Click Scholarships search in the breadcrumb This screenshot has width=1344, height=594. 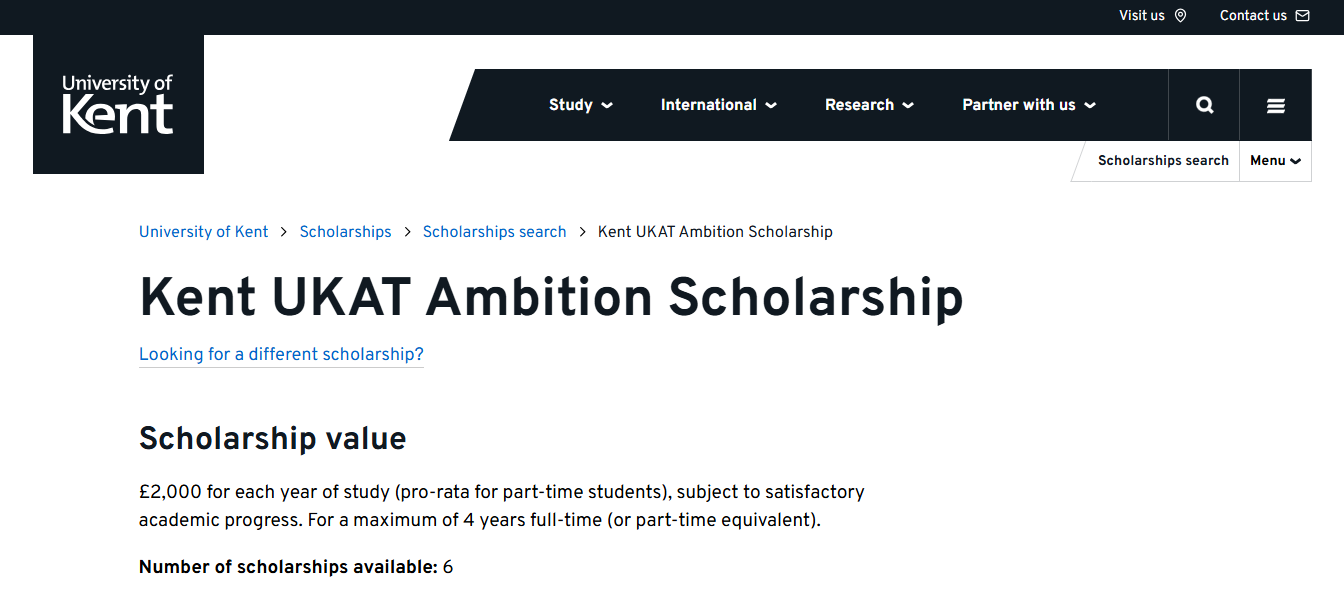coord(494,231)
